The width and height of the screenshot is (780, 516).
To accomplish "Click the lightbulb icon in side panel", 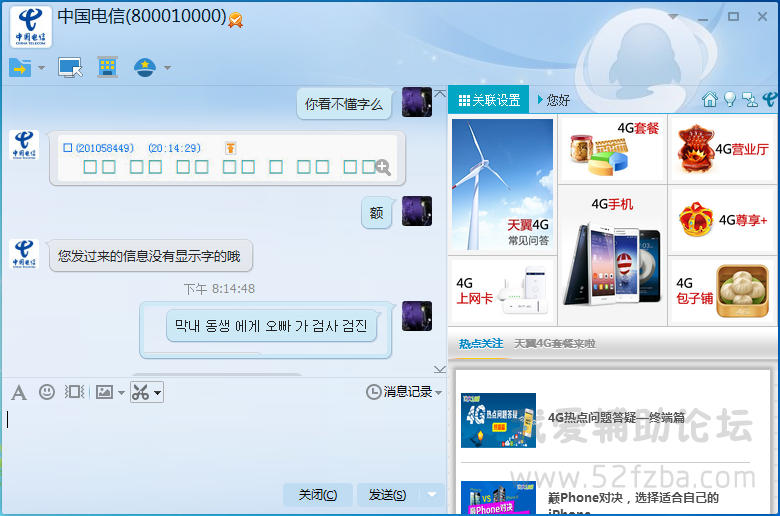I will point(730,100).
